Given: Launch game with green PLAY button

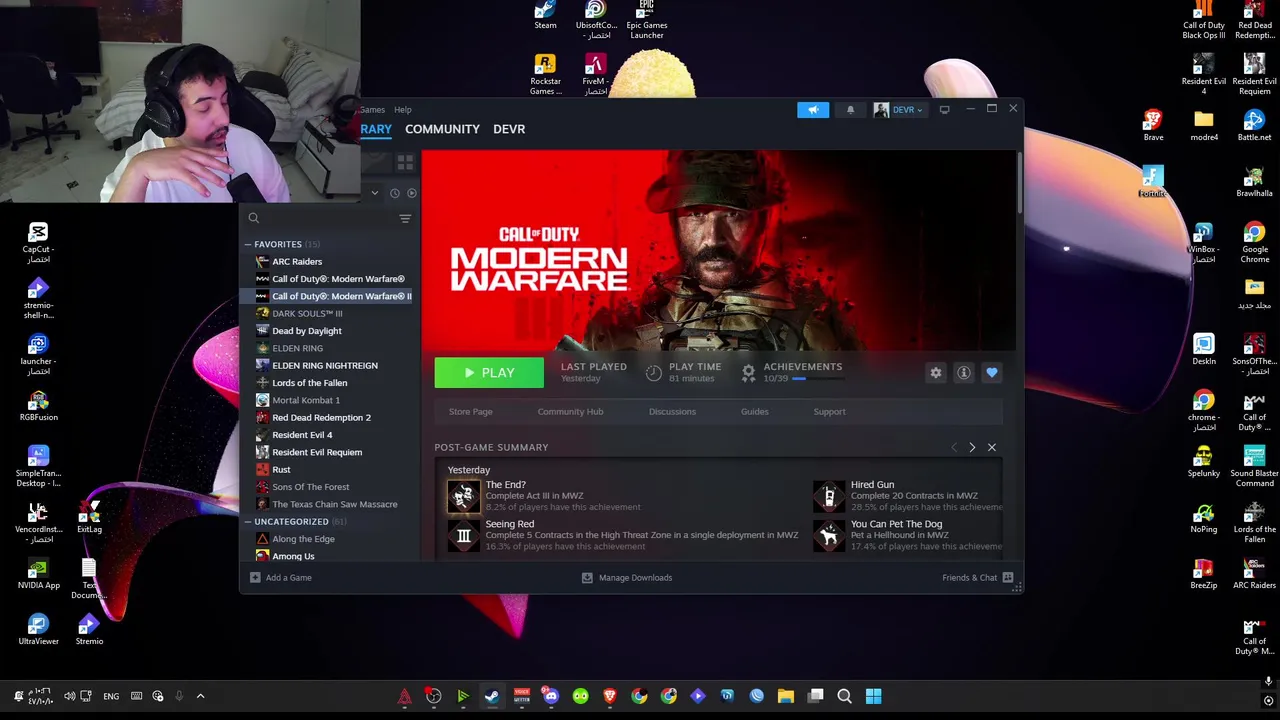Looking at the screenshot, I should [489, 373].
